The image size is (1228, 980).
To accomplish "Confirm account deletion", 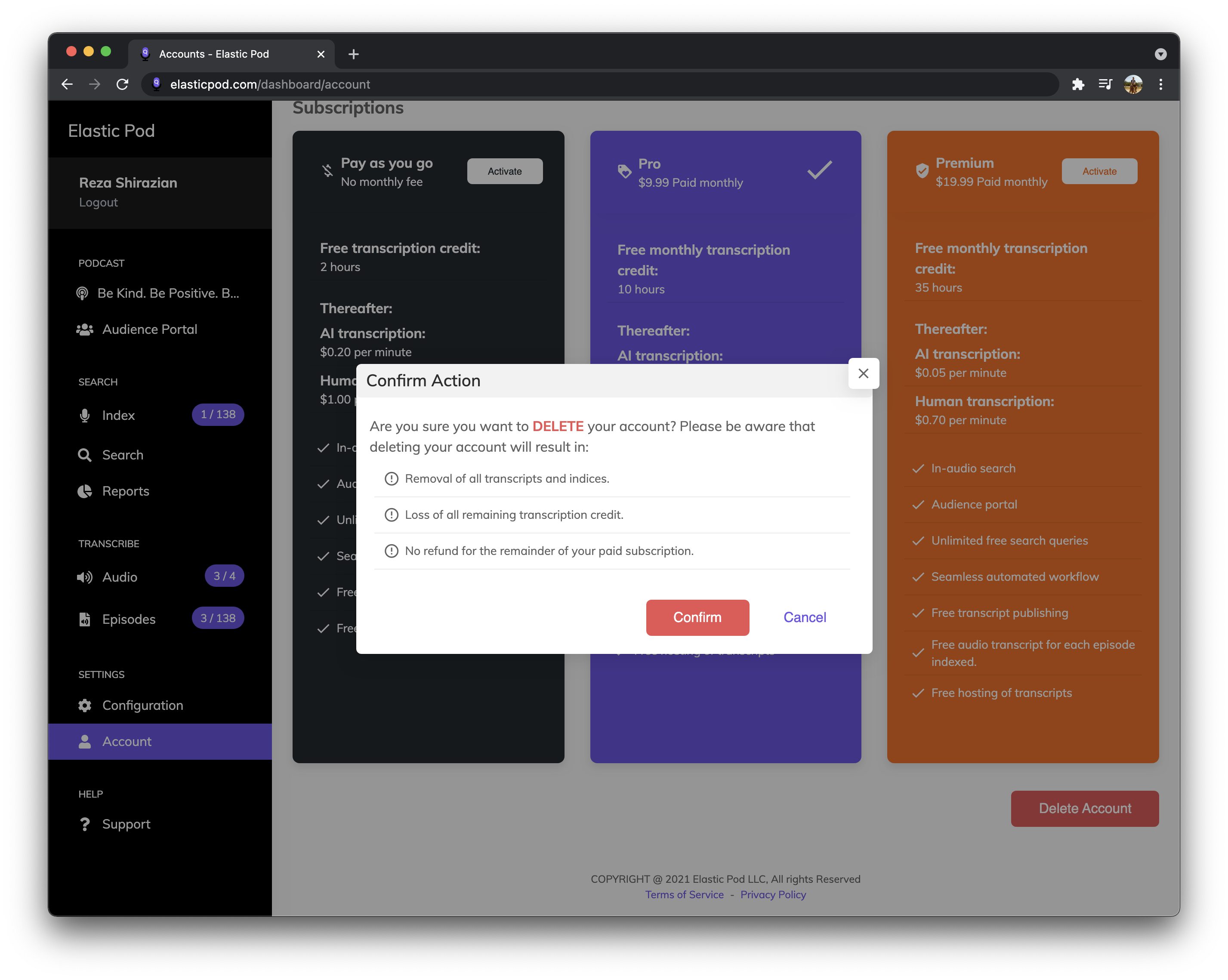I will click(x=697, y=617).
